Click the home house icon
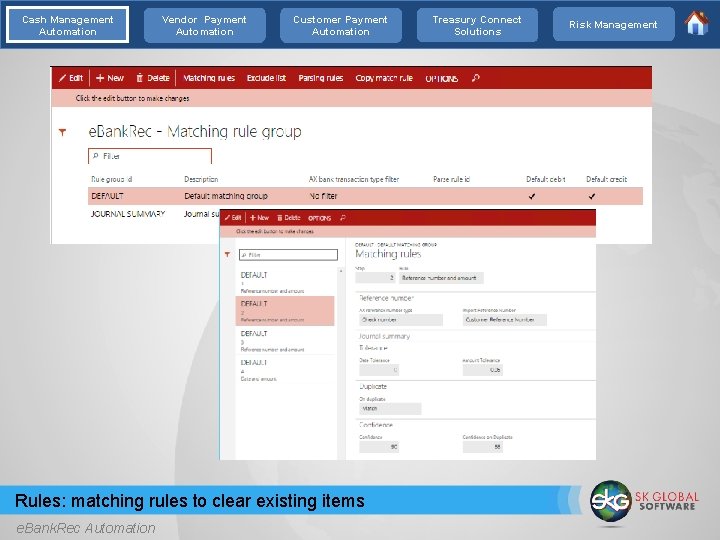Image resolution: width=720 pixels, height=540 pixels. point(697,23)
